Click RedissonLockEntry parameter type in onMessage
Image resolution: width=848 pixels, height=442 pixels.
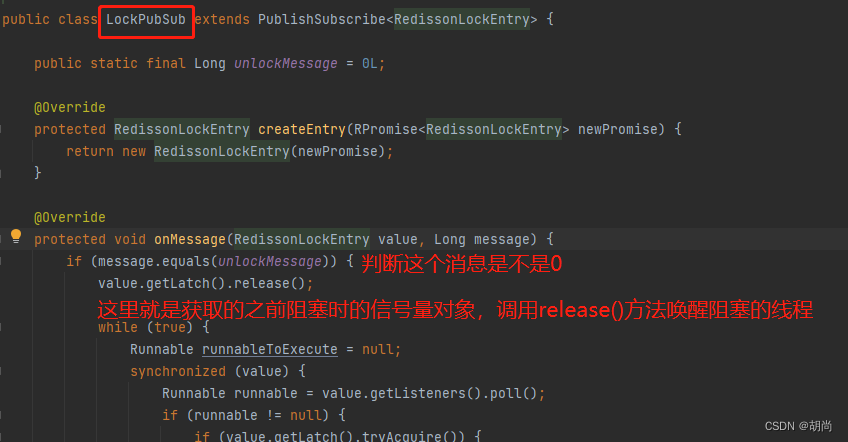pyautogui.click(x=302, y=239)
